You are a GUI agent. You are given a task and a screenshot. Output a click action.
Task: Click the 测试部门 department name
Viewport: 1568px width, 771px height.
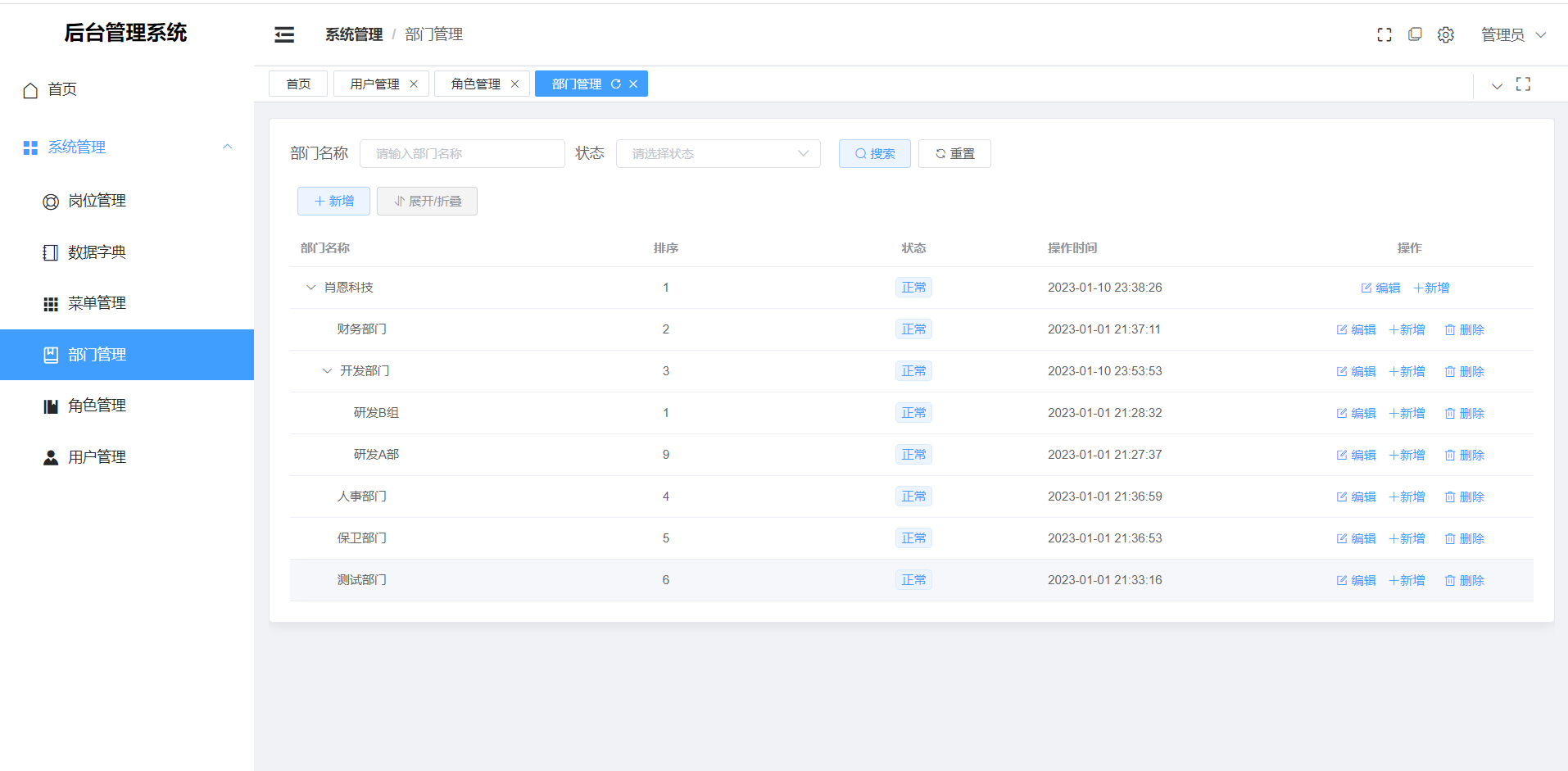(361, 580)
